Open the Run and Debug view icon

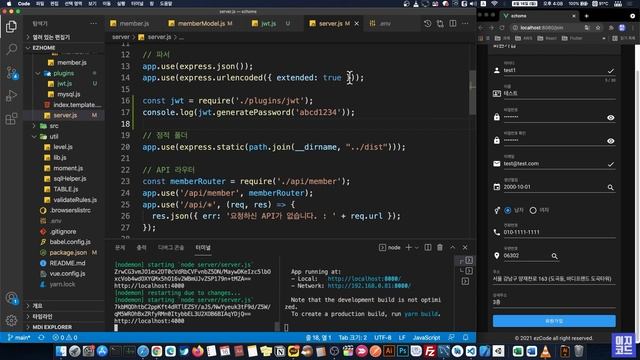point(11,96)
